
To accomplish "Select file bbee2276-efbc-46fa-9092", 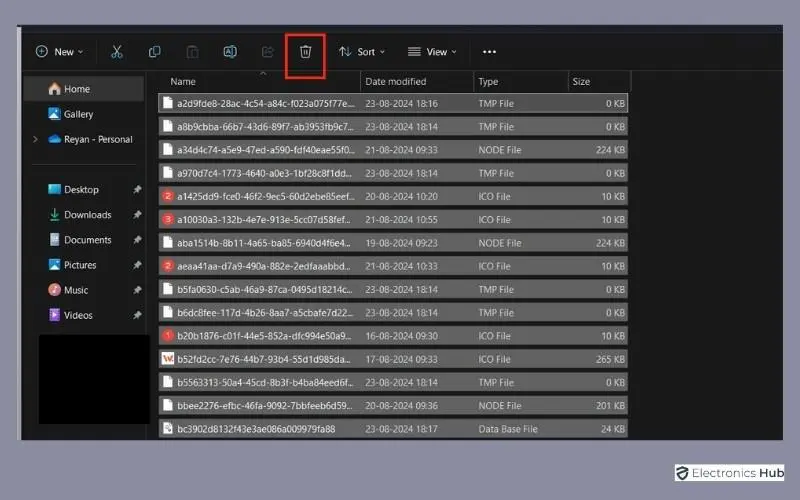I will coord(393,406).
